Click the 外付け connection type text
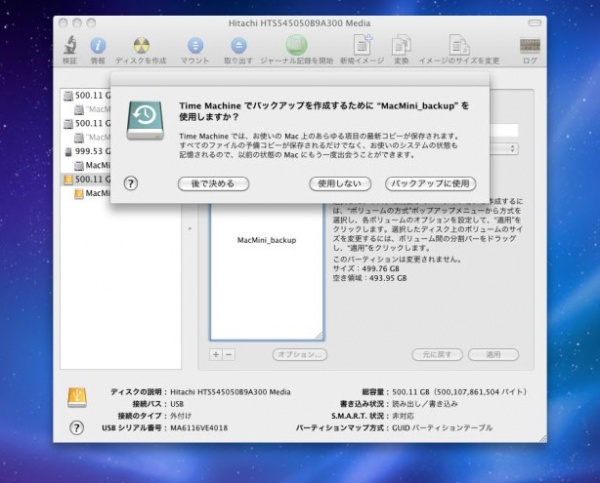This screenshot has width=600, height=483. click(181, 416)
